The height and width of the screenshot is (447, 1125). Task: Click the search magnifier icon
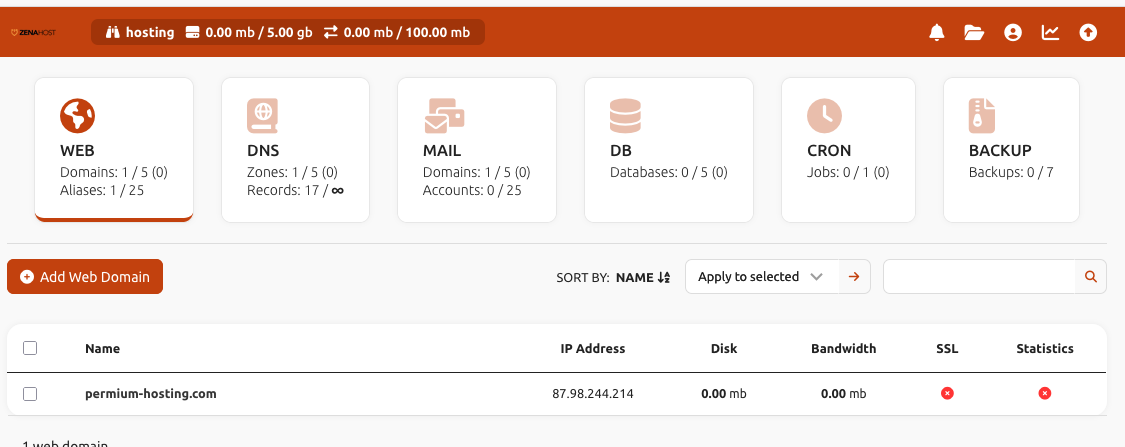[x=1091, y=277]
